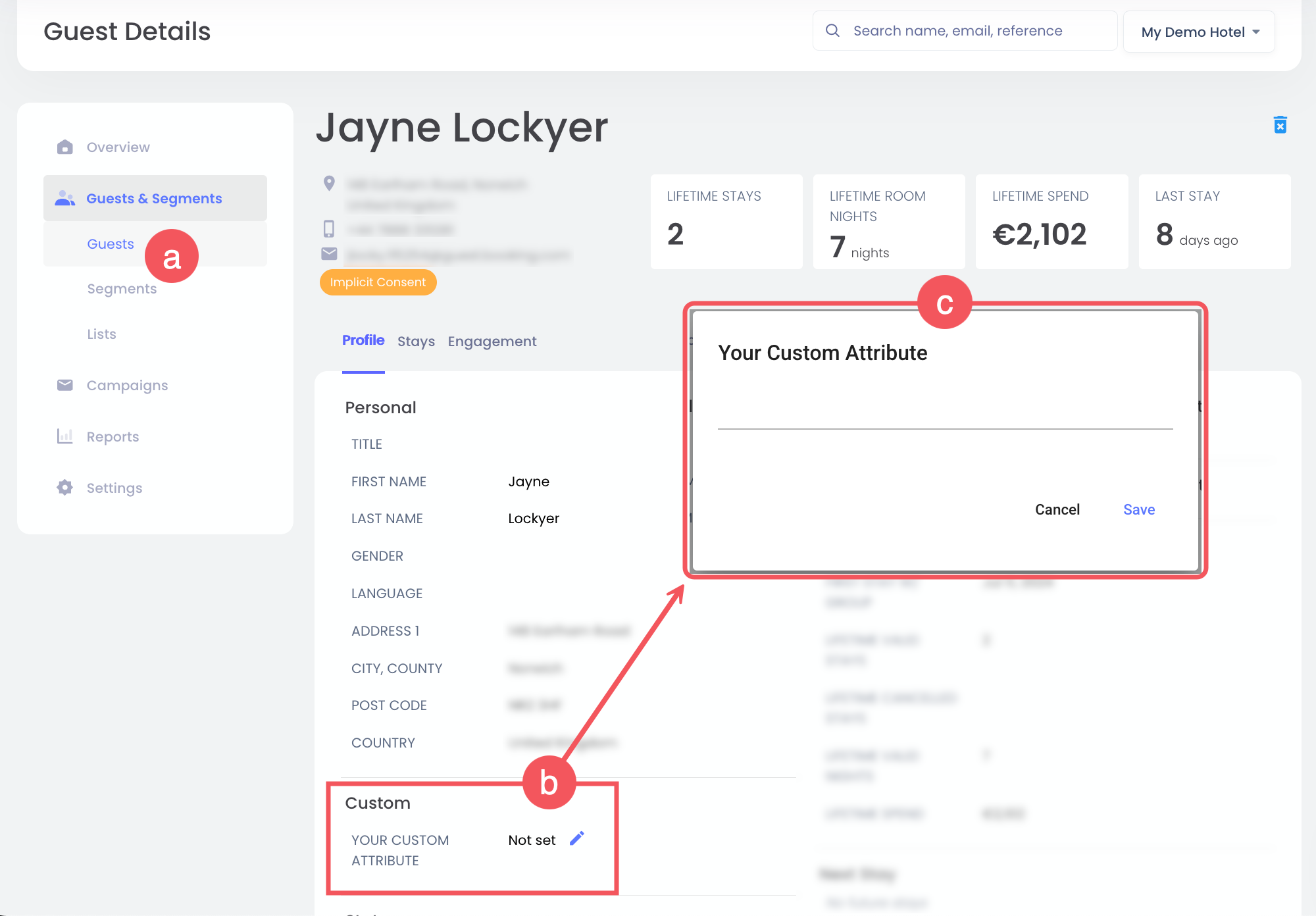Click the Guests & Segments people icon
Viewport: 1316px width, 916px height.
click(x=64, y=198)
